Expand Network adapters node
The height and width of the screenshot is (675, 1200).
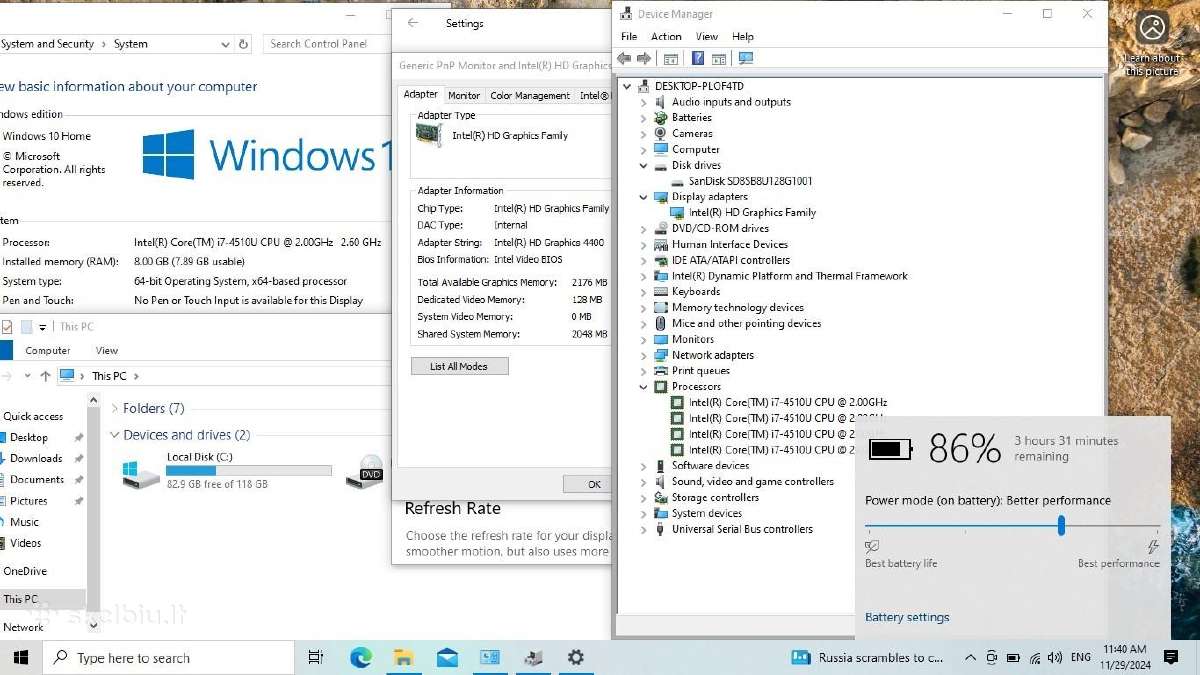tap(643, 355)
